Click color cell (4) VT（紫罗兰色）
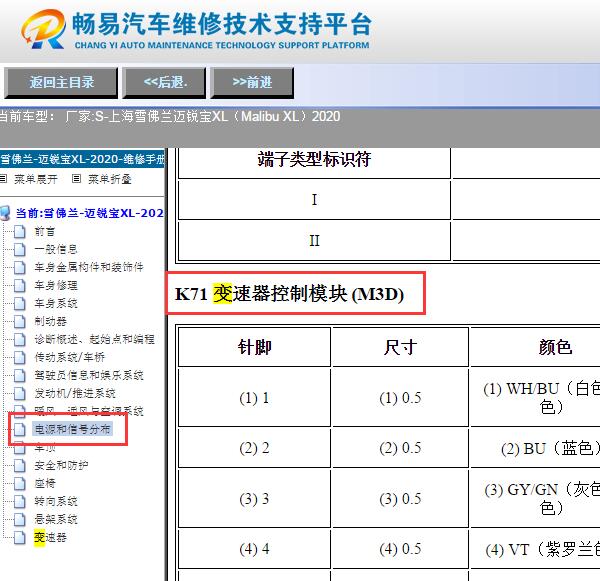This screenshot has height=581, width=600. 536,549
